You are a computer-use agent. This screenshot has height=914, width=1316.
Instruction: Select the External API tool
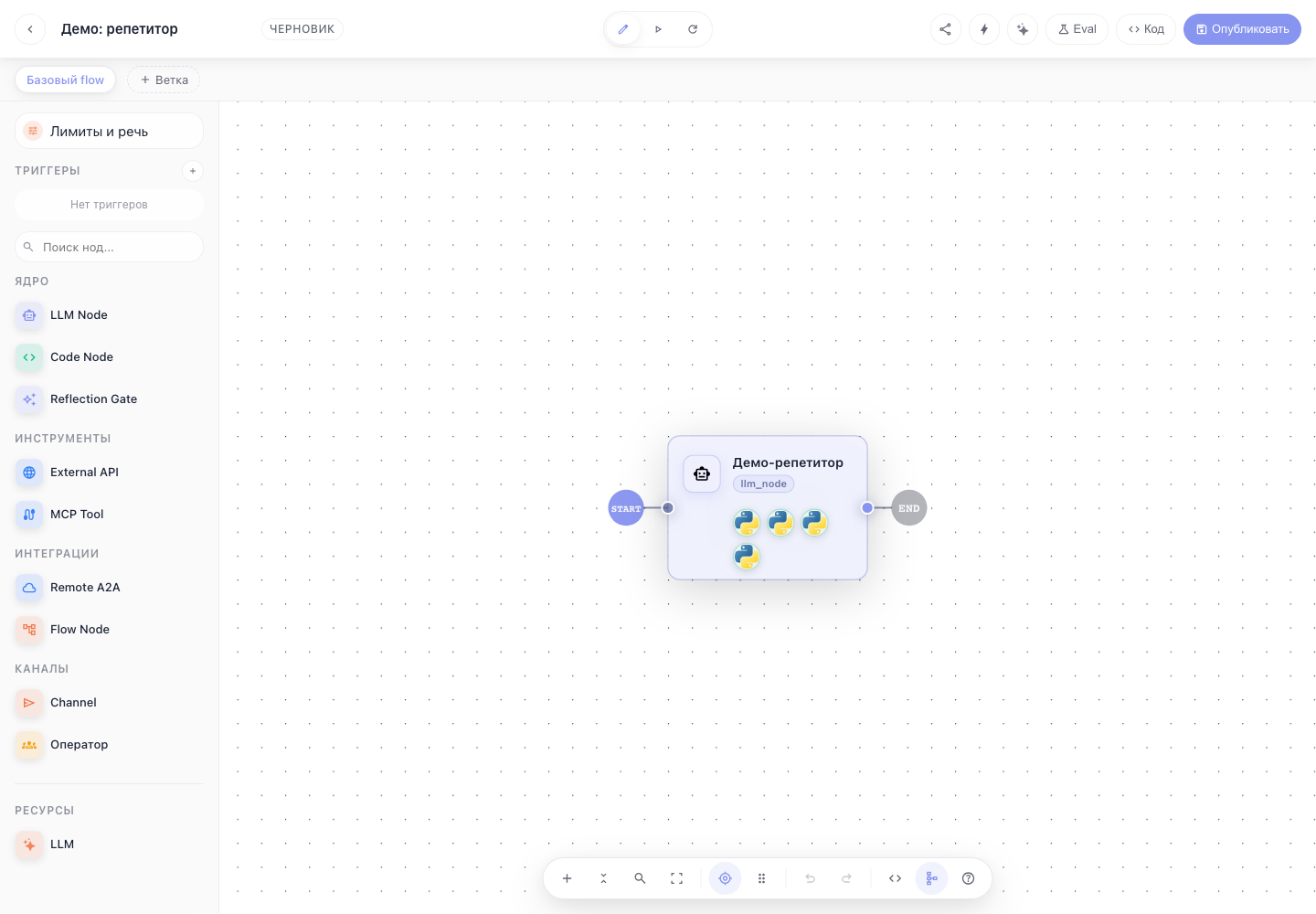tap(109, 473)
